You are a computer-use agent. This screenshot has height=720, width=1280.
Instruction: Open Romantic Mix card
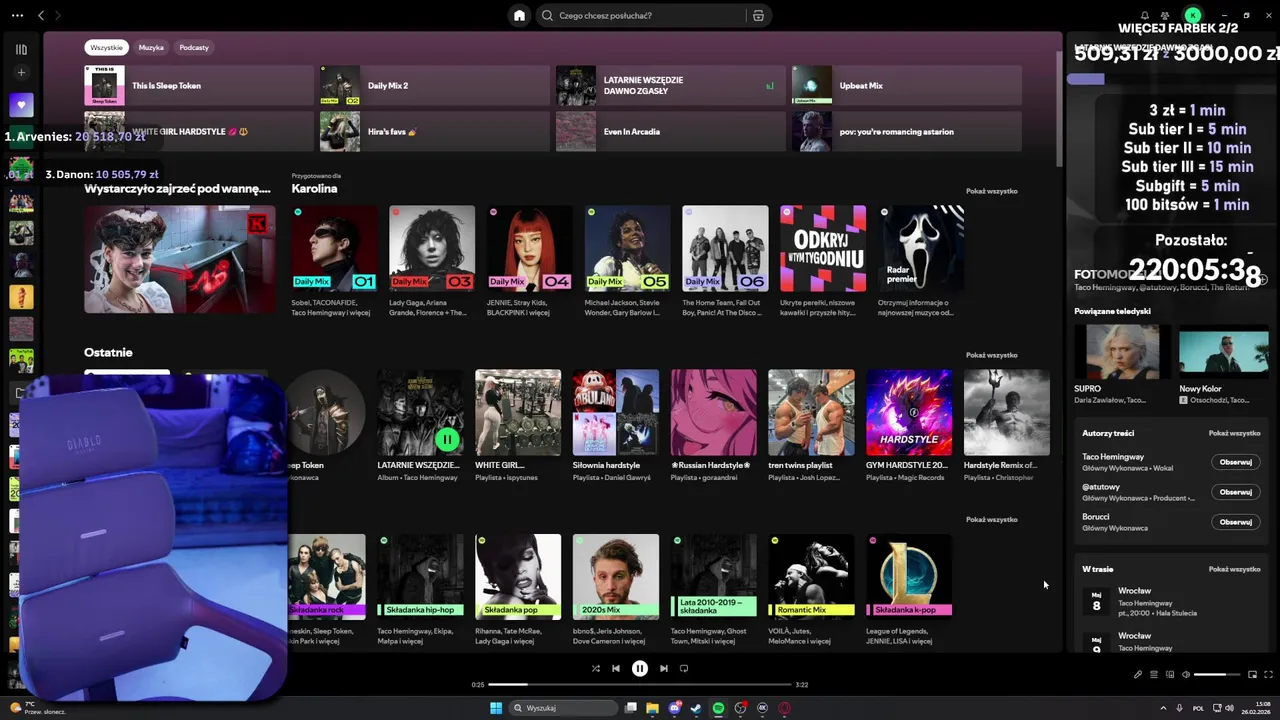[811, 577]
